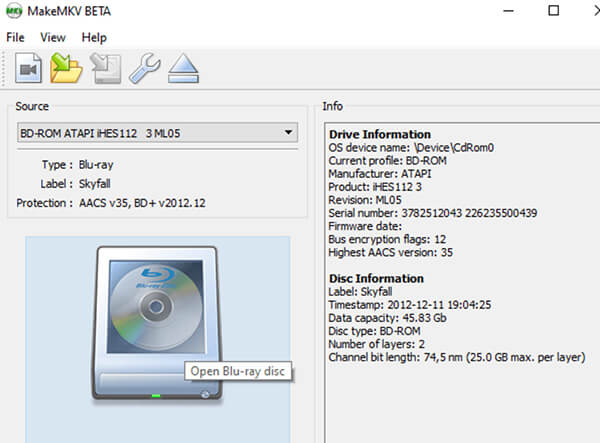Click the Bus encryption flags line
Screen dimensions: 600x443
pyautogui.click(x=387, y=239)
